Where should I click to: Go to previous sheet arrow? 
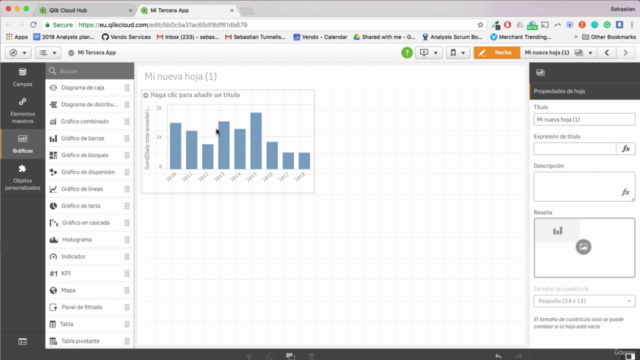[607, 53]
